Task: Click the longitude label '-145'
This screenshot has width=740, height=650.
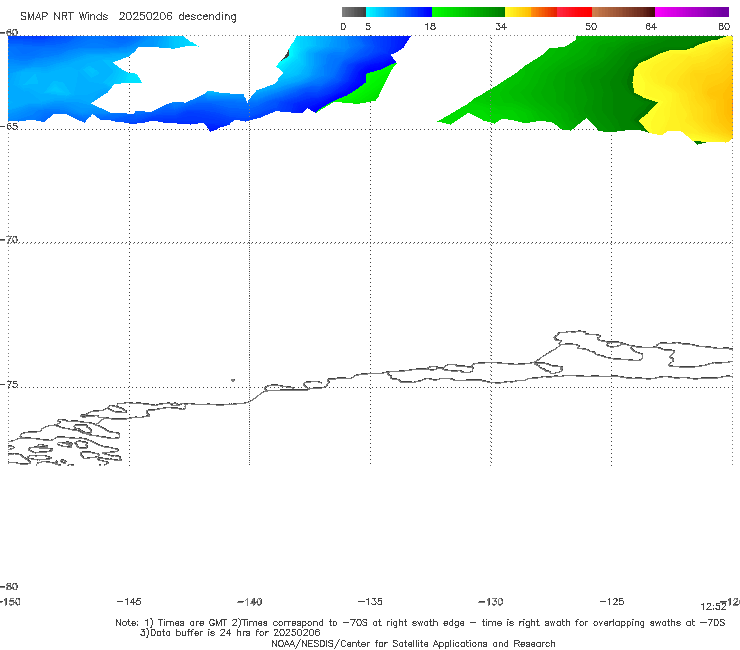Action: coord(129,601)
